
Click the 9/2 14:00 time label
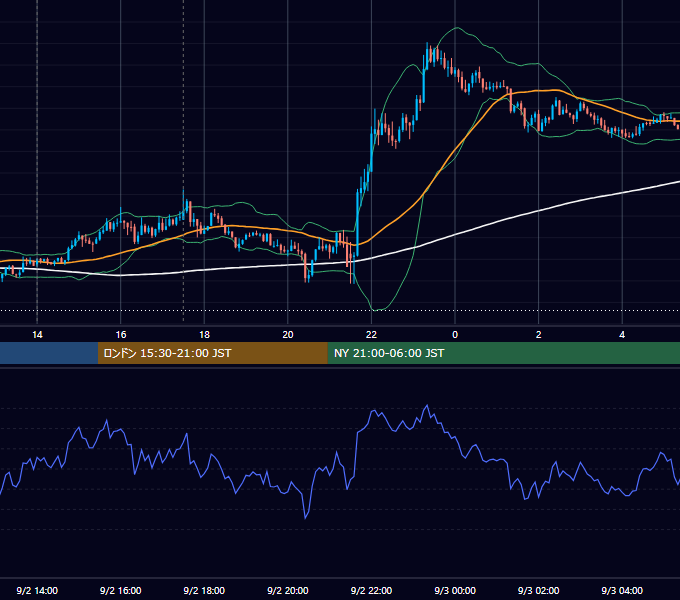(37, 590)
